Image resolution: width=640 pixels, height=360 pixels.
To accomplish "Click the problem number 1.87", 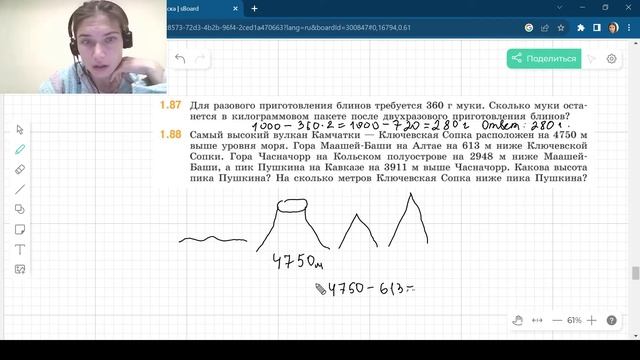I will point(170,105).
